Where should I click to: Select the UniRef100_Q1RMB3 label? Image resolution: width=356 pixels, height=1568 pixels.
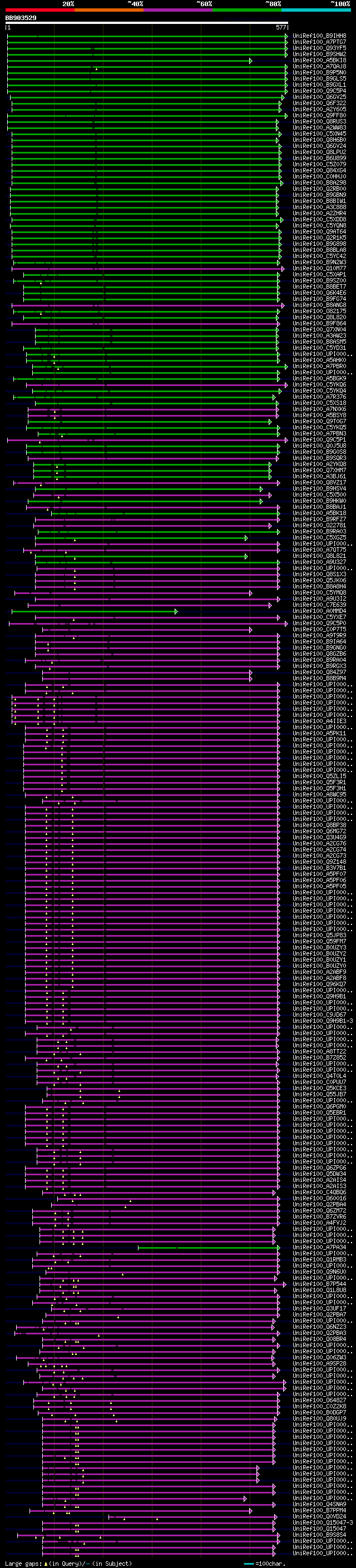(319, 1259)
